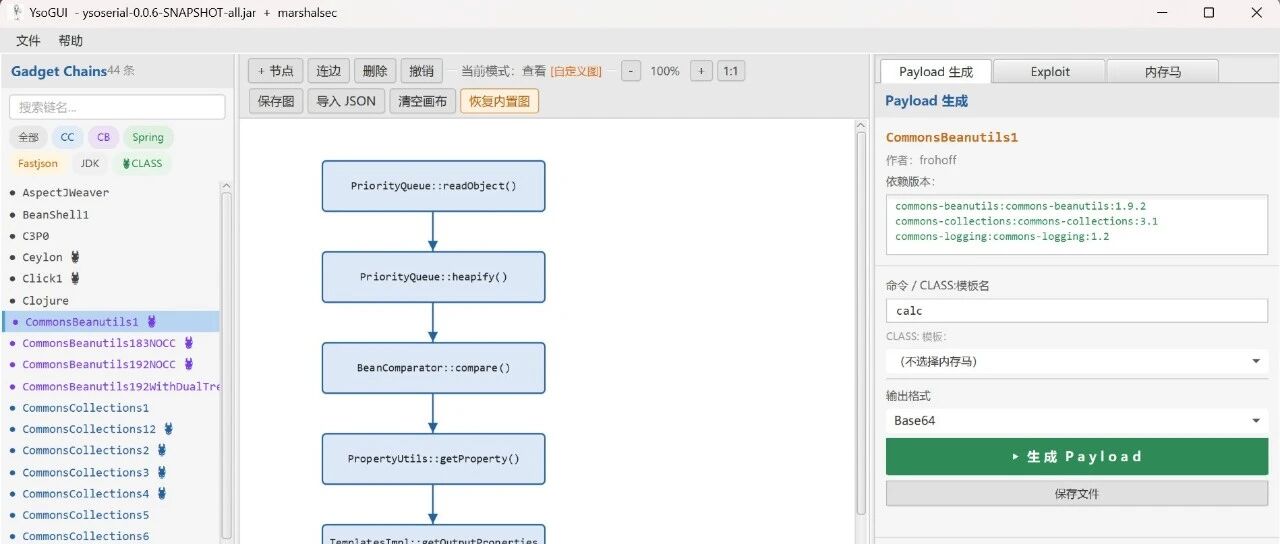Viewport: 1280px width, 544px height.
Task: Select the CLASS filter chip
Action: tap(142, 163)
